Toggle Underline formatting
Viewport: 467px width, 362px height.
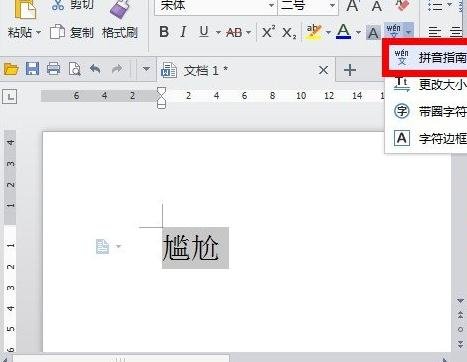tap(204, 32)
